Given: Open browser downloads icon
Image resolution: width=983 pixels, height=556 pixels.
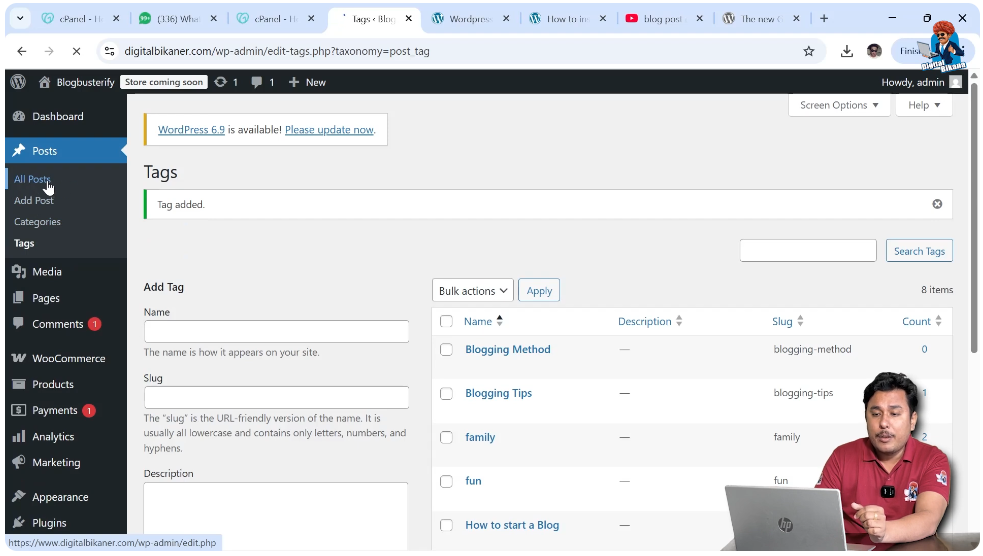Looking at the screenshot, I should pyautogui.click(x=846, y=51).
